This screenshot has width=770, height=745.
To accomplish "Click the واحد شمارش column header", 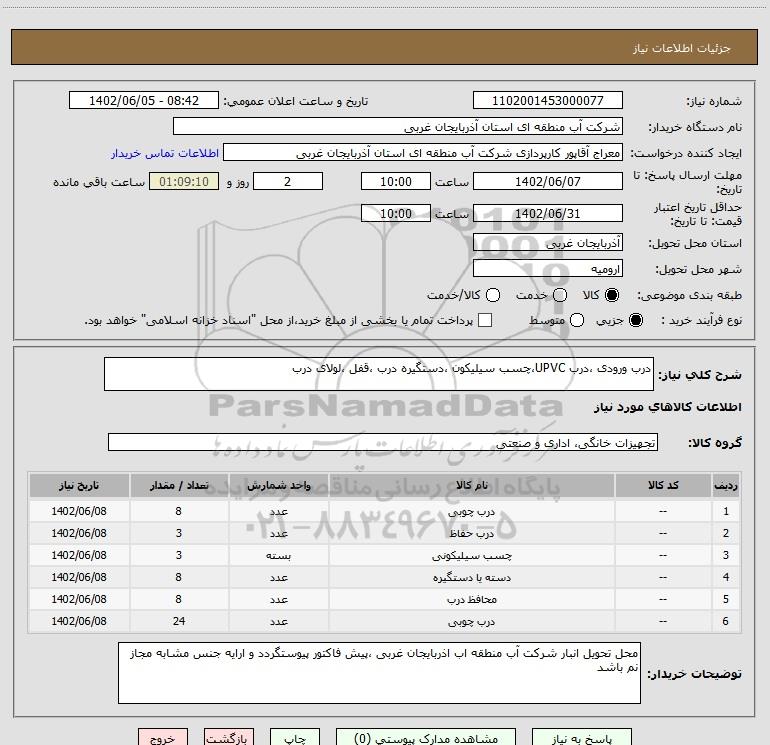I will pos(278,486).
